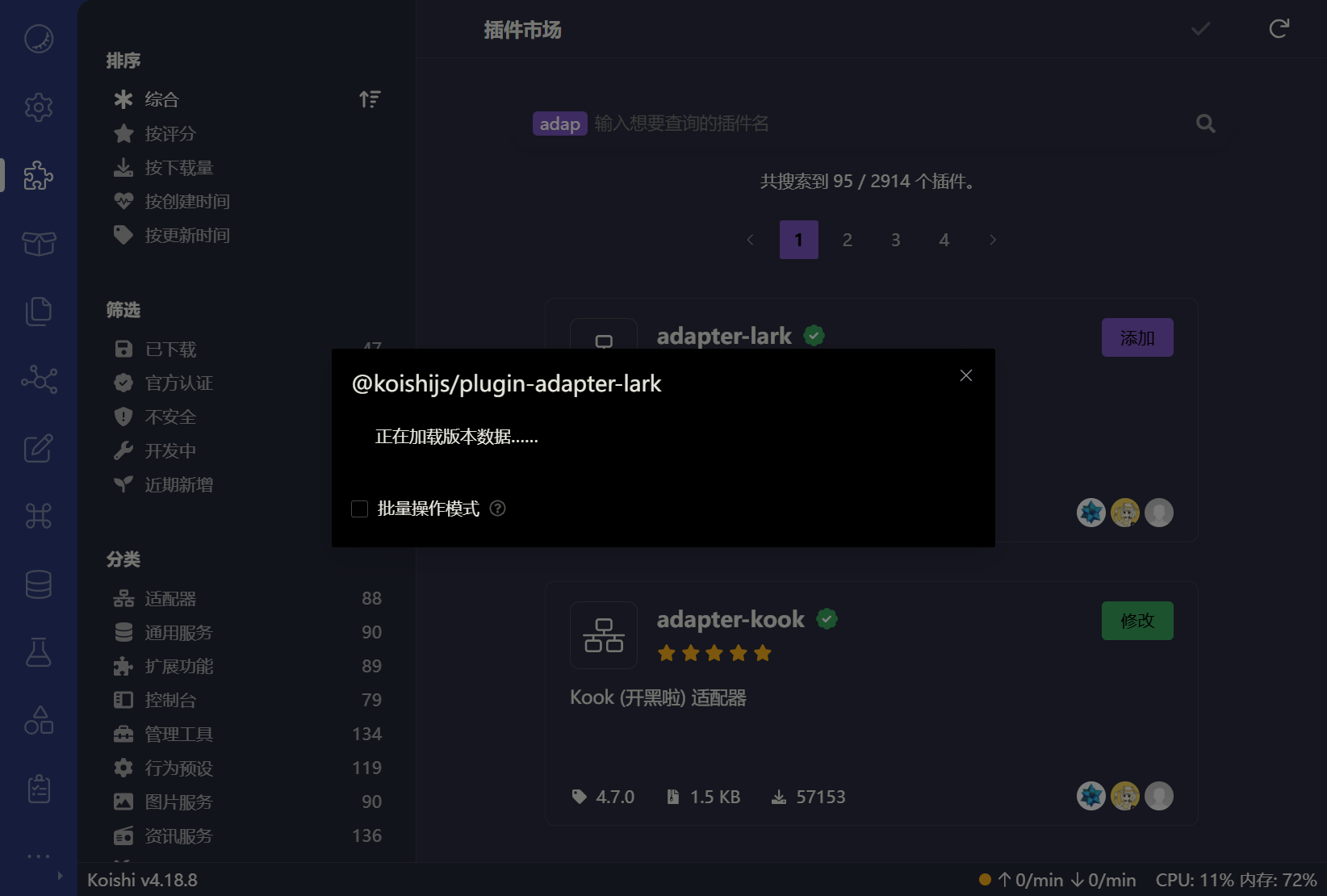Open the settings gear icon in sidebar

pyautogui.click(x=38, y=107)
